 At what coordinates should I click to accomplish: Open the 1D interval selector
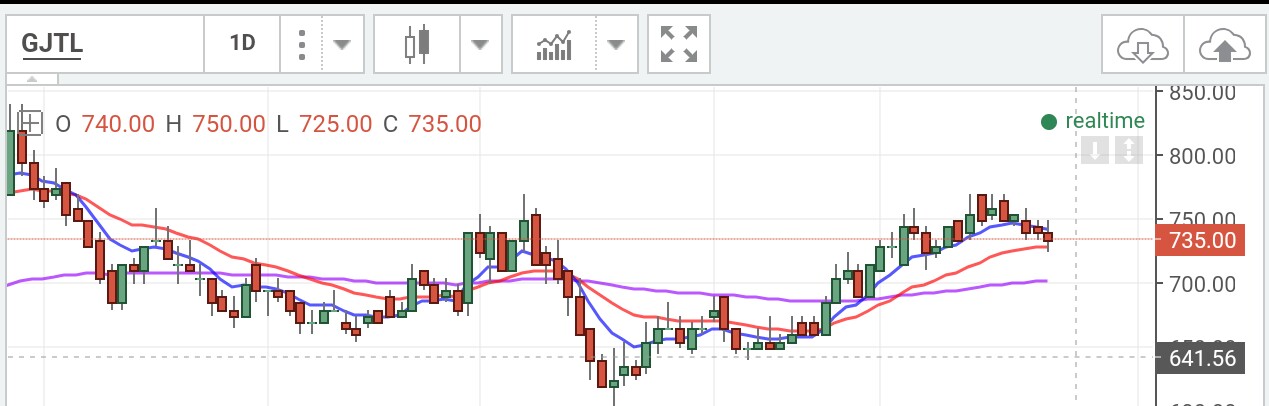pos(242,44)
